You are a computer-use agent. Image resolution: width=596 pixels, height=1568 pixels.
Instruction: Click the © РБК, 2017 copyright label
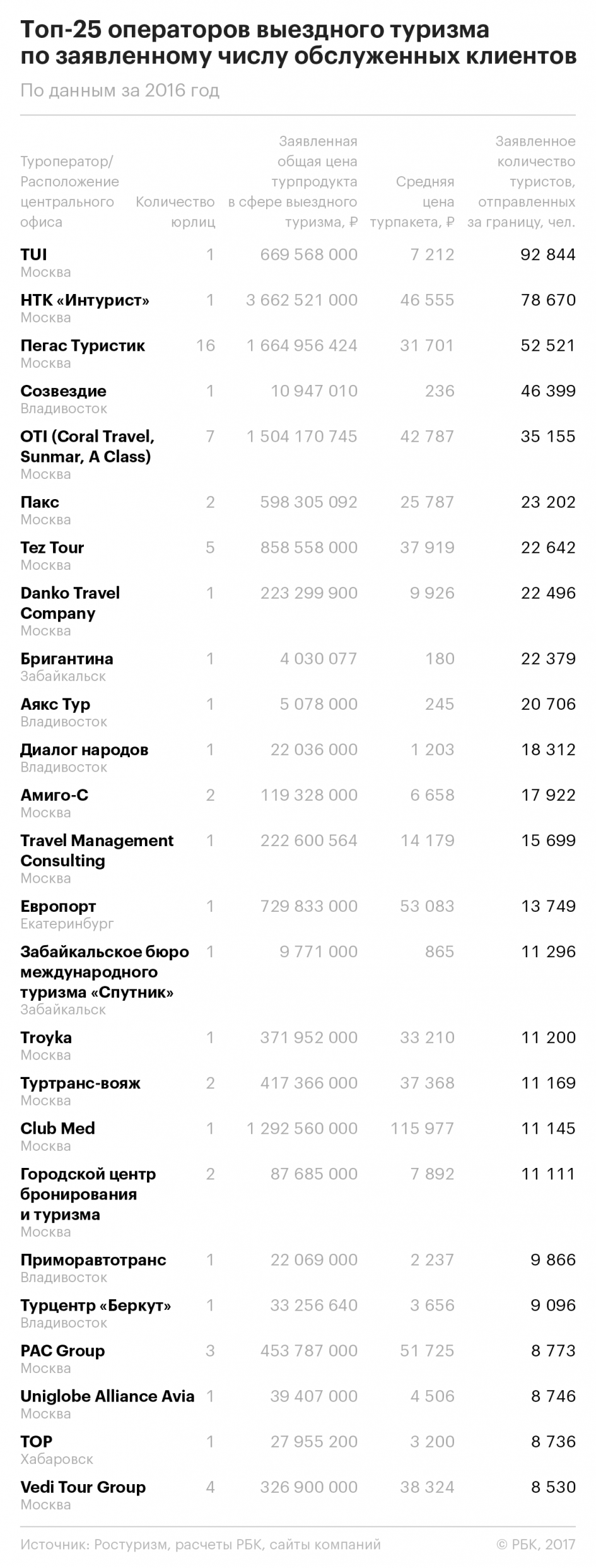click(535, 1544)
